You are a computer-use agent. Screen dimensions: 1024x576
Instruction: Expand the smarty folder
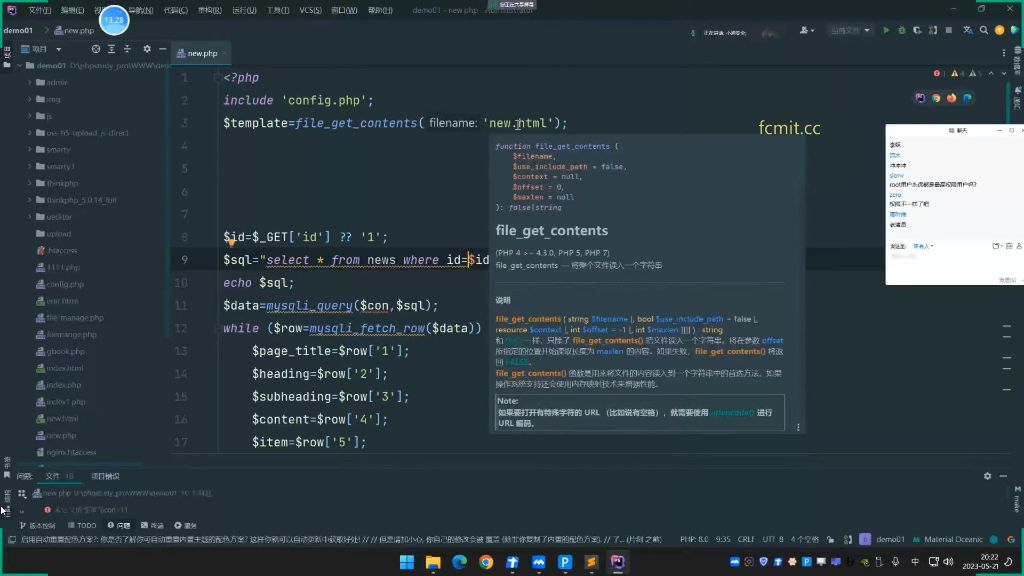click(29, 150)
